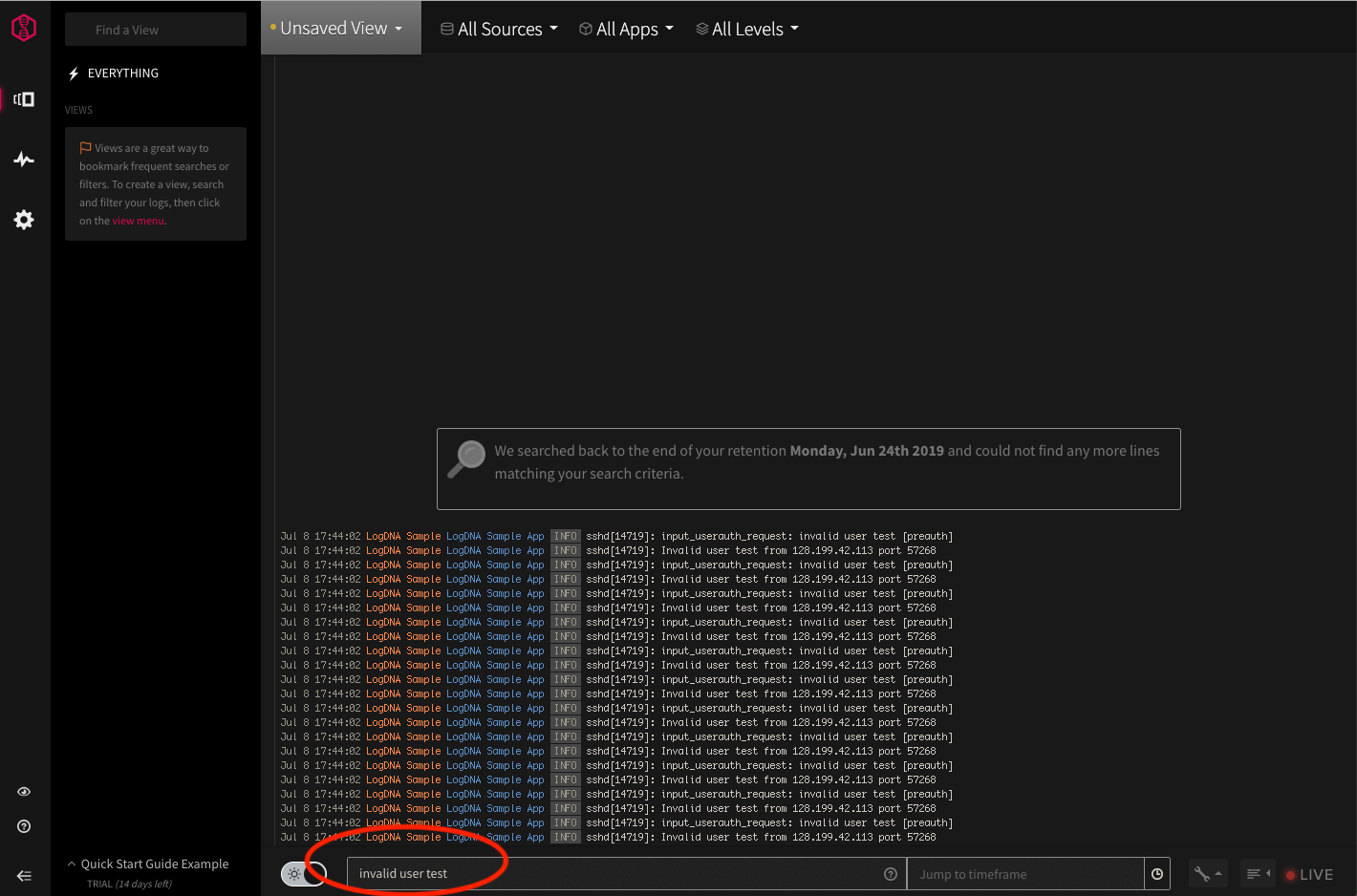The width and height of the screenshot is (1357, 896).
Task: Click the TRIAL 14 days left text
Action: coord(129,885)
